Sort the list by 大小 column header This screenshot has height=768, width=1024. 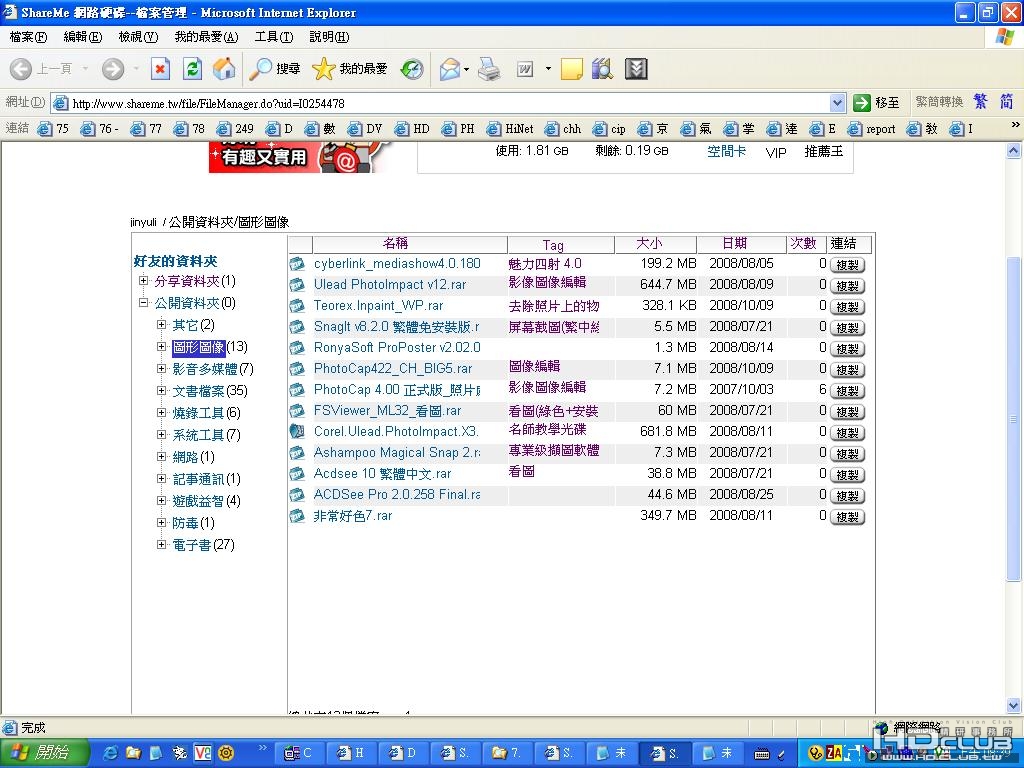pyautogui.click(x=649, y=244)
